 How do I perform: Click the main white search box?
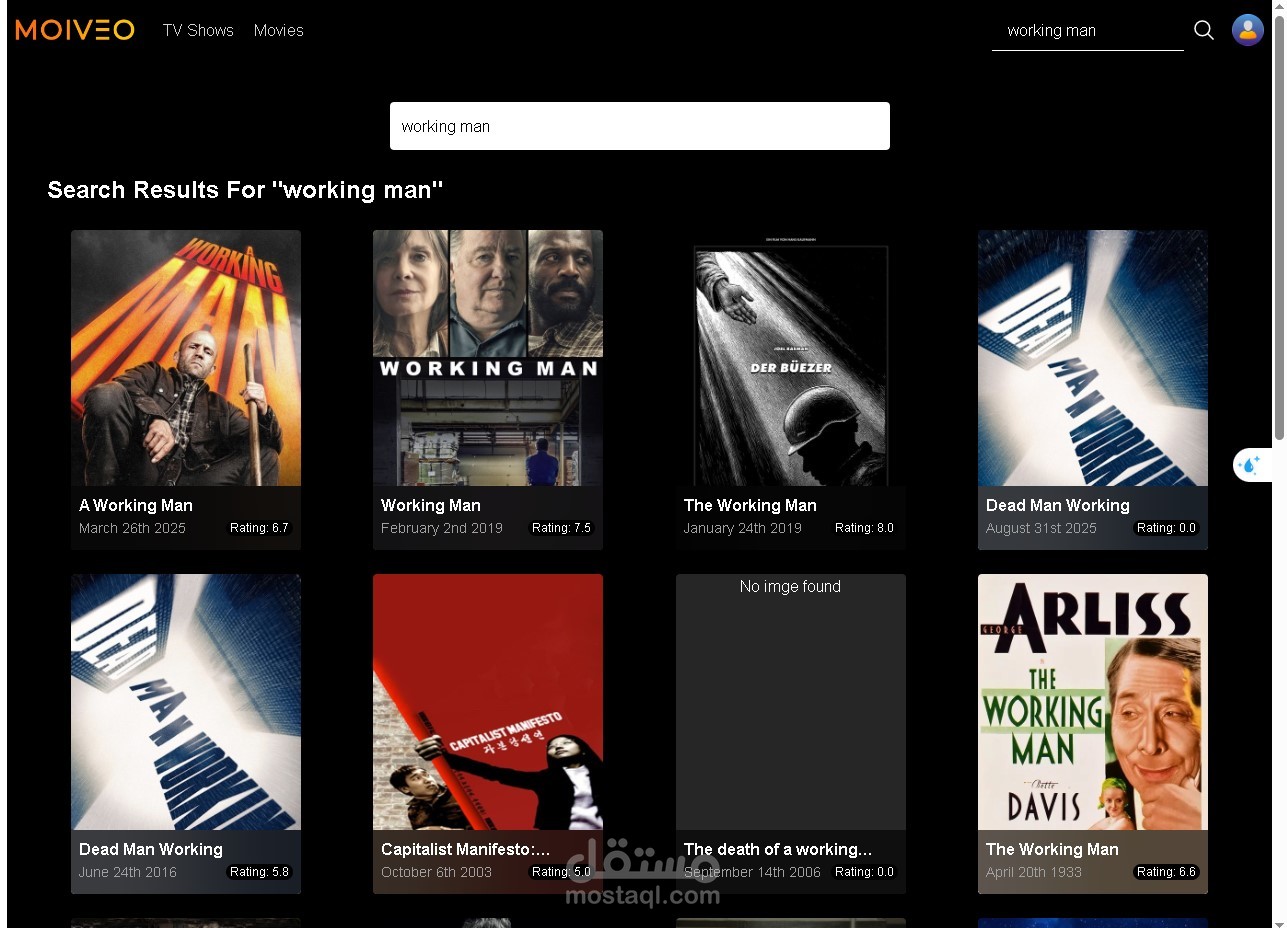640,126
